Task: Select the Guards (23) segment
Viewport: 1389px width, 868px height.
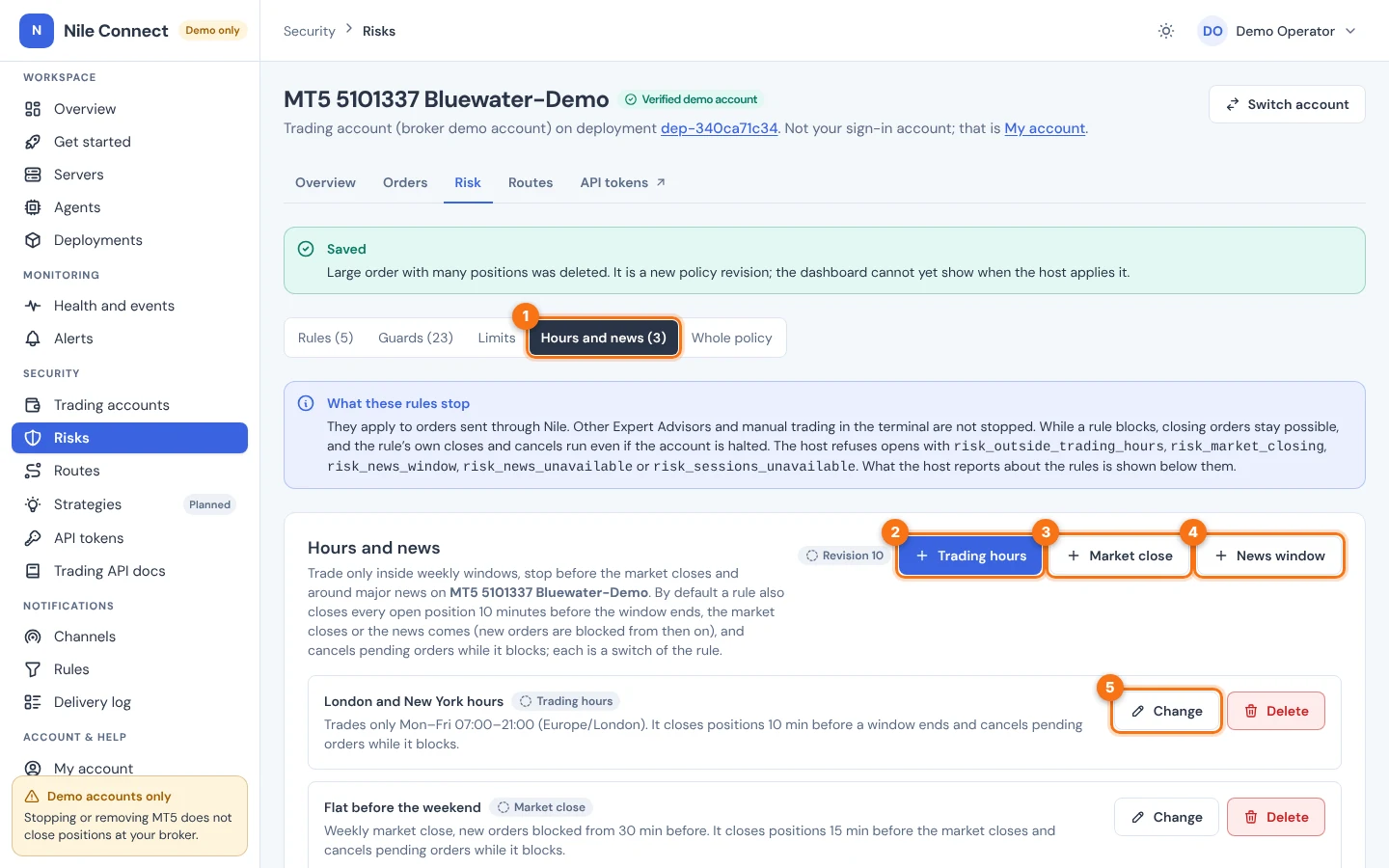Action: [416, 338]
